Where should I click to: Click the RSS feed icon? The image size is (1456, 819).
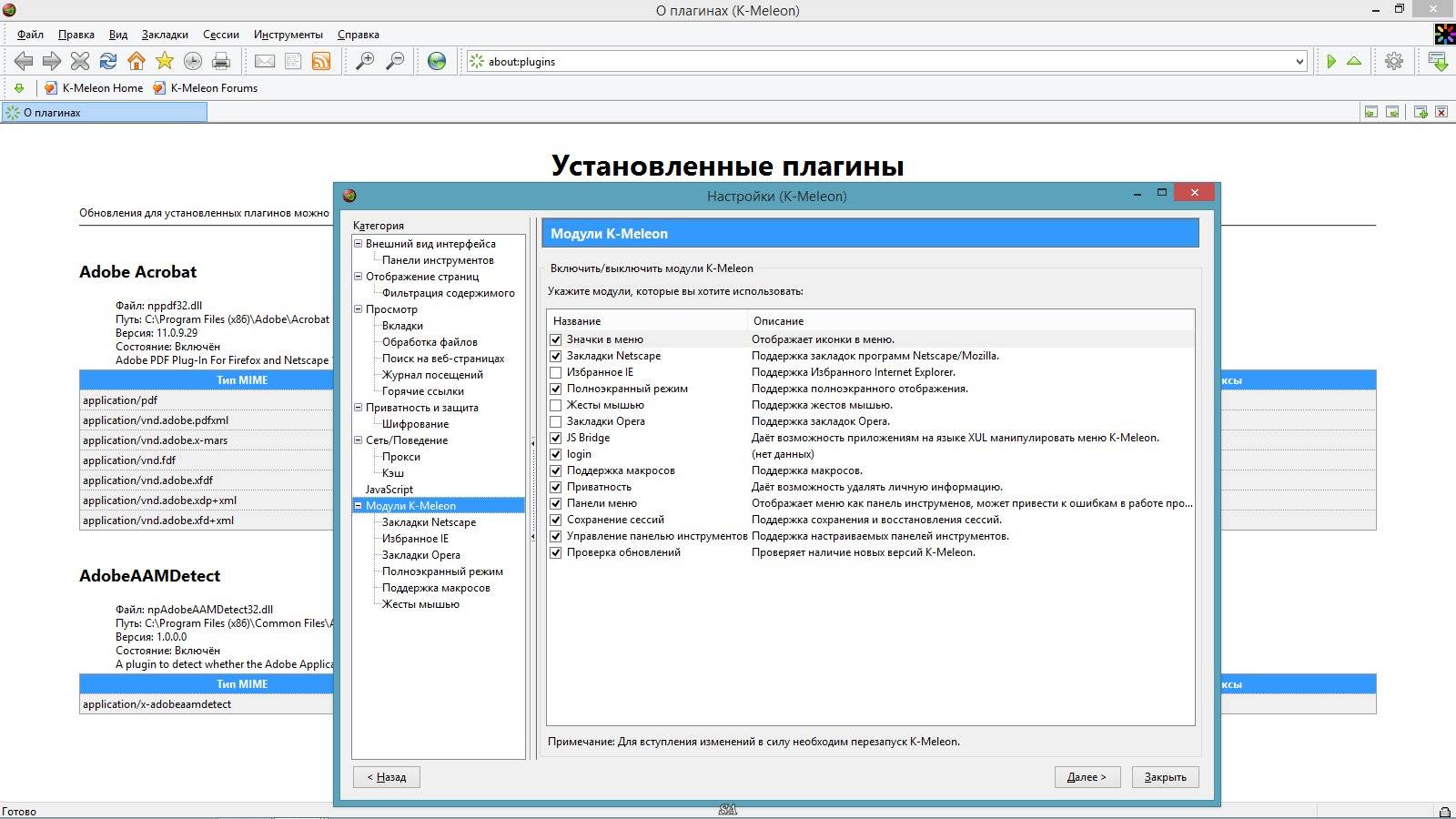(321, 61)
